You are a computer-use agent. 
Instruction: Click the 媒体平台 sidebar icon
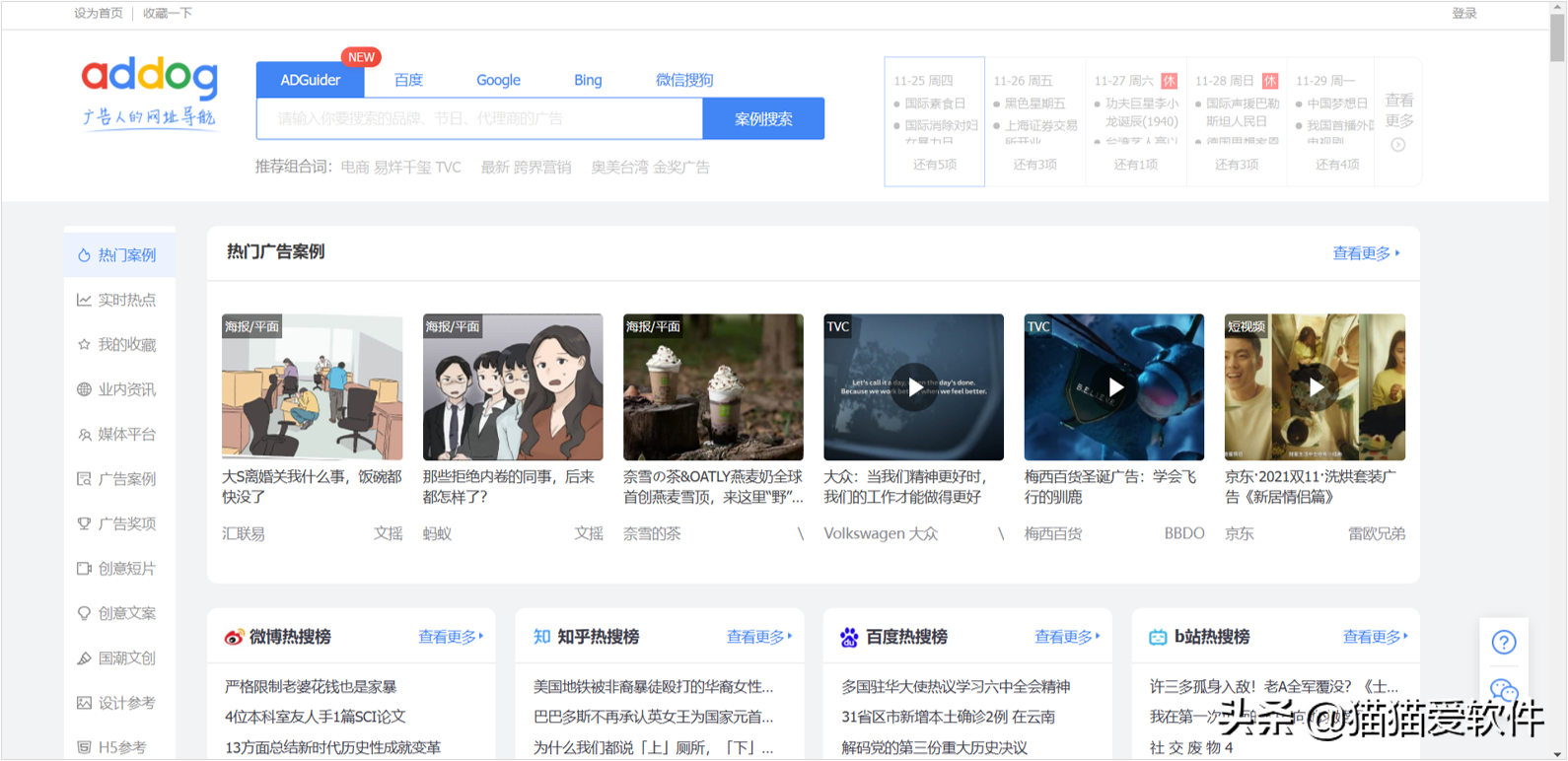point(84,435)
